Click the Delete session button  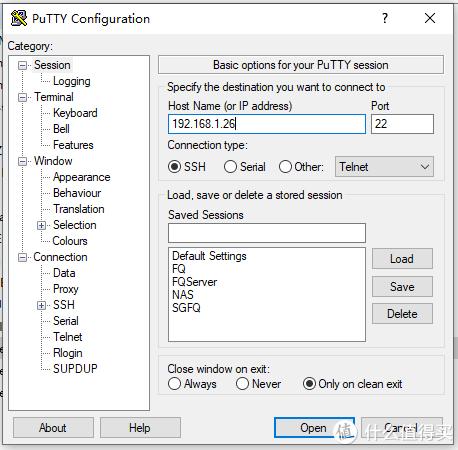(x=402, y=314)
